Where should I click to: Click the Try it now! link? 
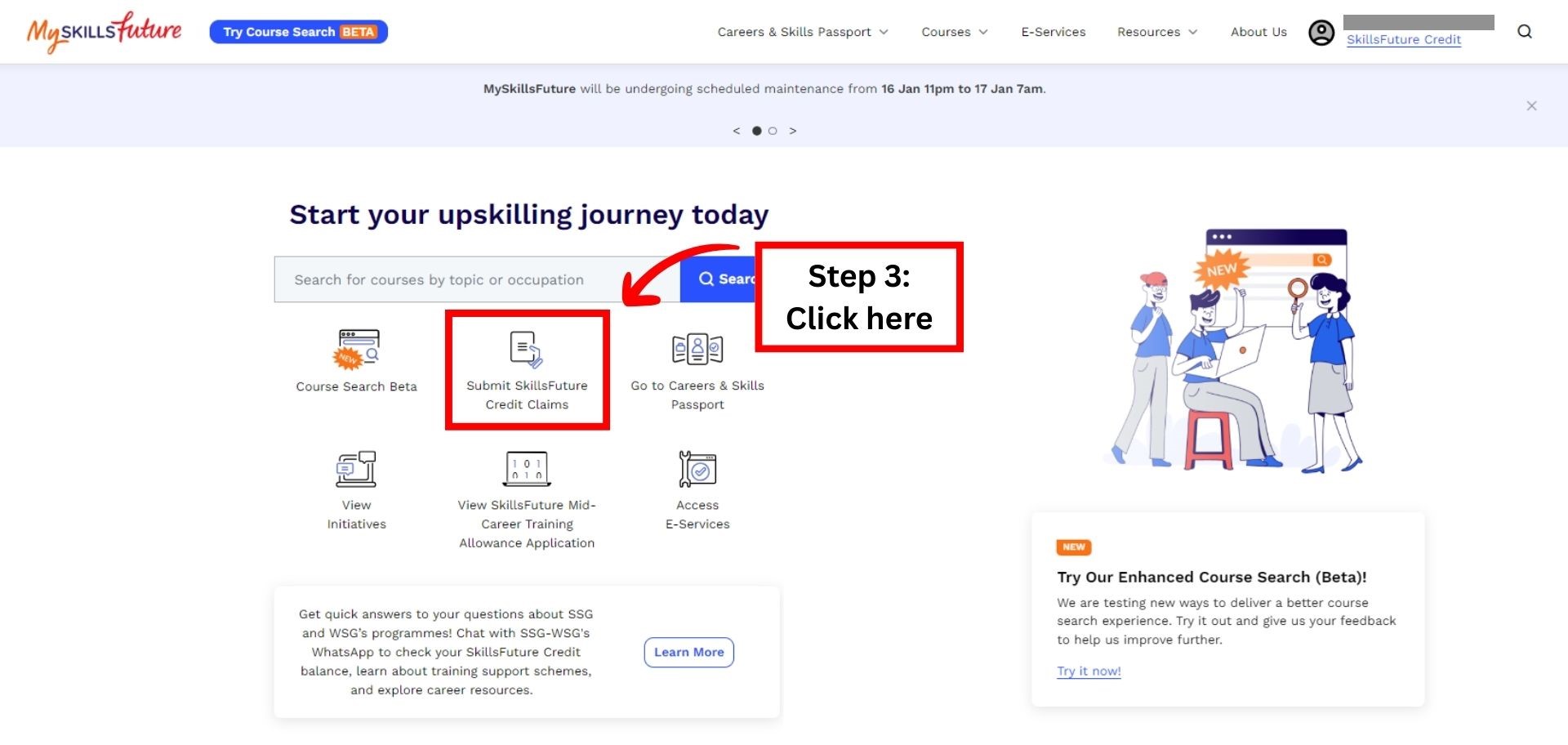1089,671
